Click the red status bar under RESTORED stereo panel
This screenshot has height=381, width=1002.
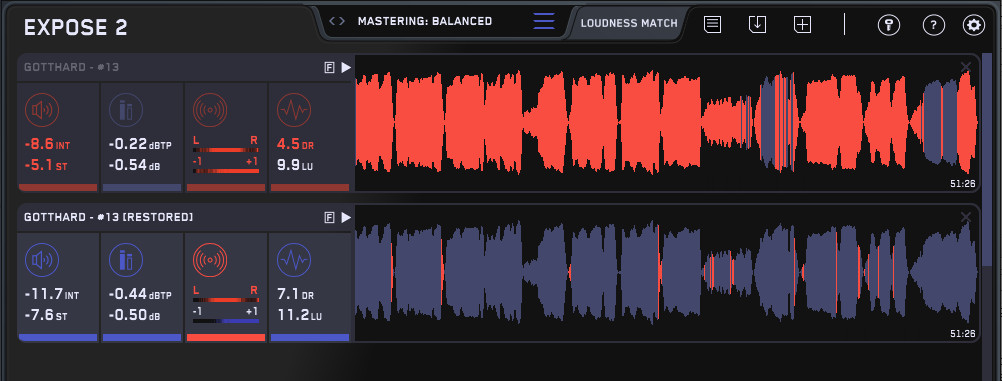(x=226, y=338)
